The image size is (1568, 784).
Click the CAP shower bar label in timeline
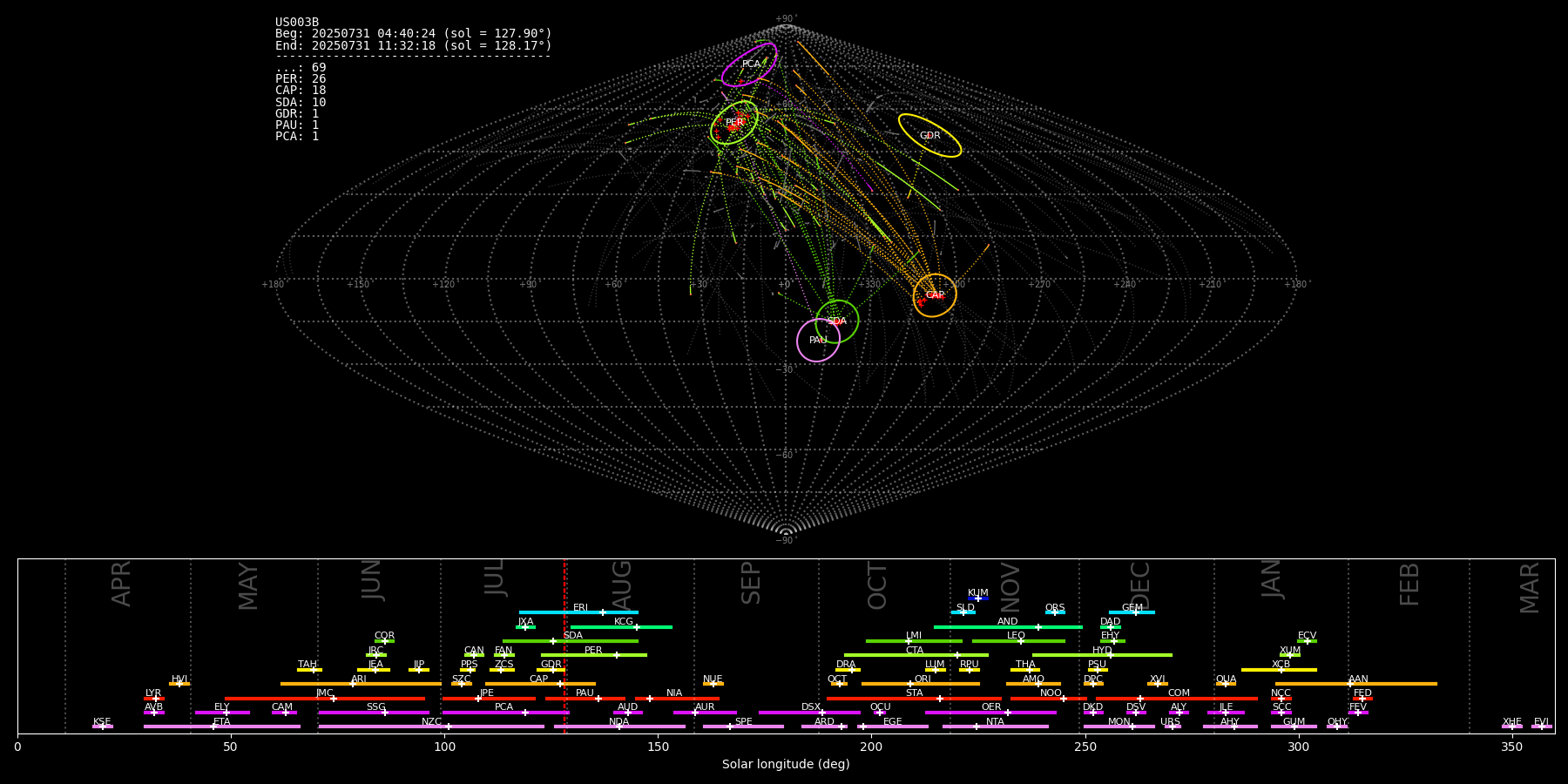pyautogui.click(x=538, y=679)
